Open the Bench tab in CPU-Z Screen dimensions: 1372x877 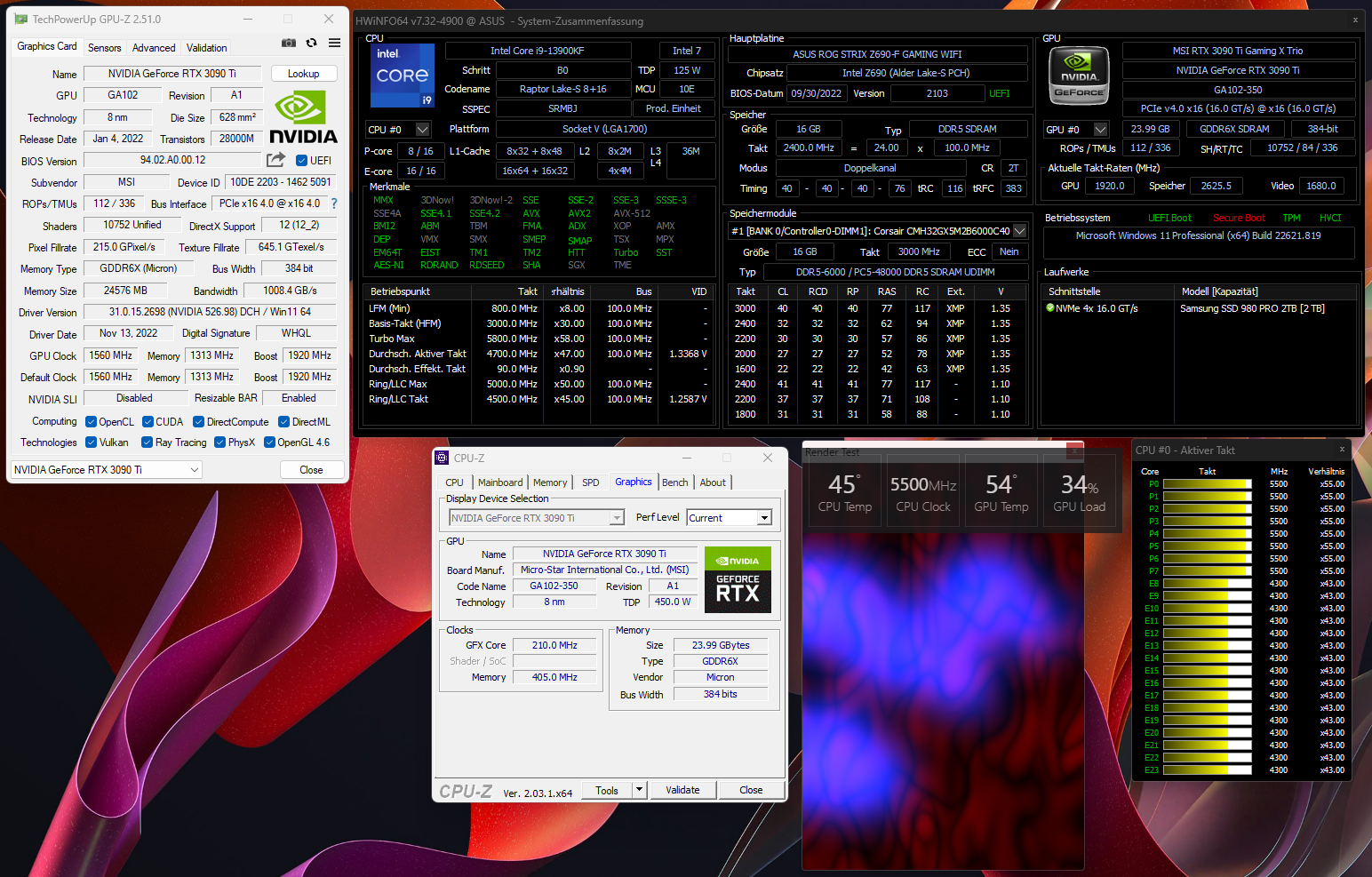point(675,482)
